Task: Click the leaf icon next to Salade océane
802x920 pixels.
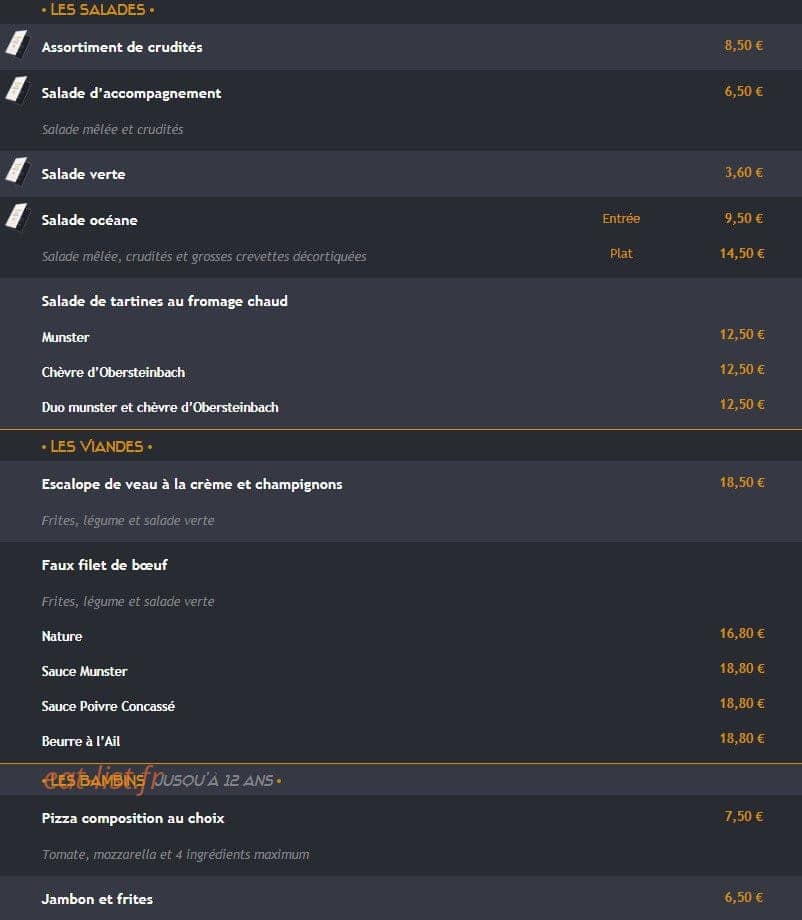Action: tap(17, 217)
